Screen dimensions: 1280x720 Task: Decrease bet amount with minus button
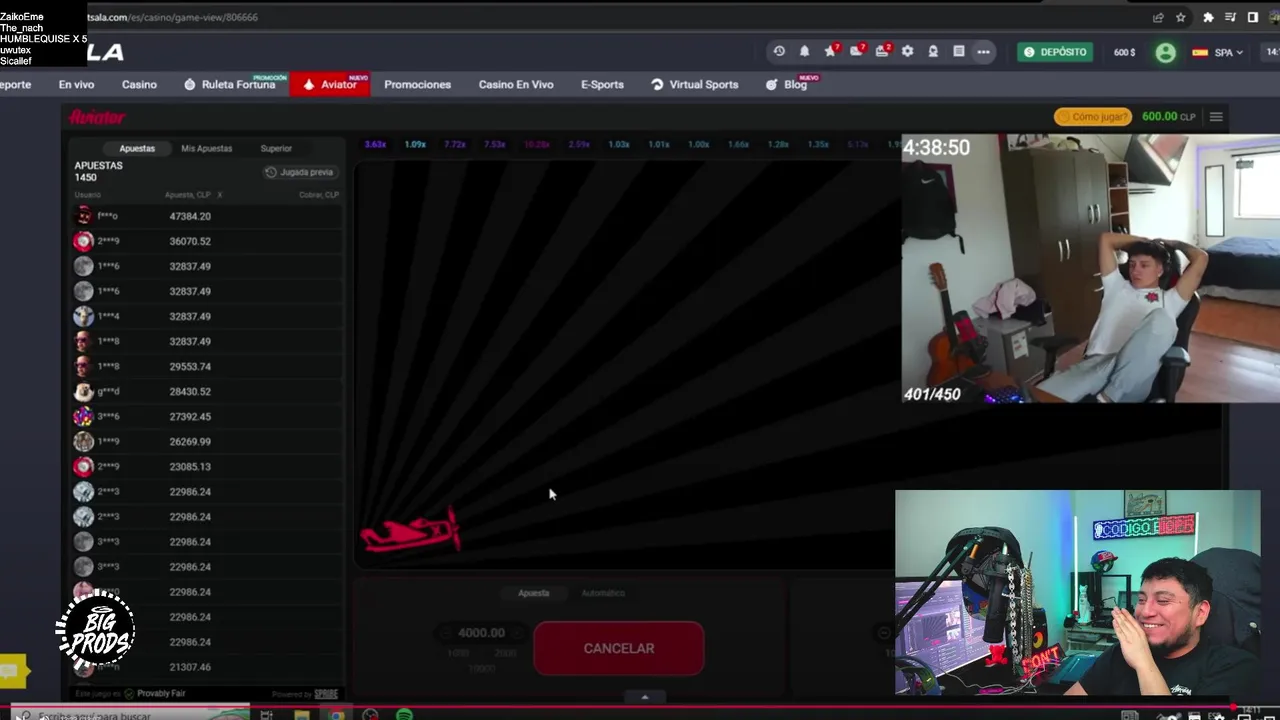point(445,633)
